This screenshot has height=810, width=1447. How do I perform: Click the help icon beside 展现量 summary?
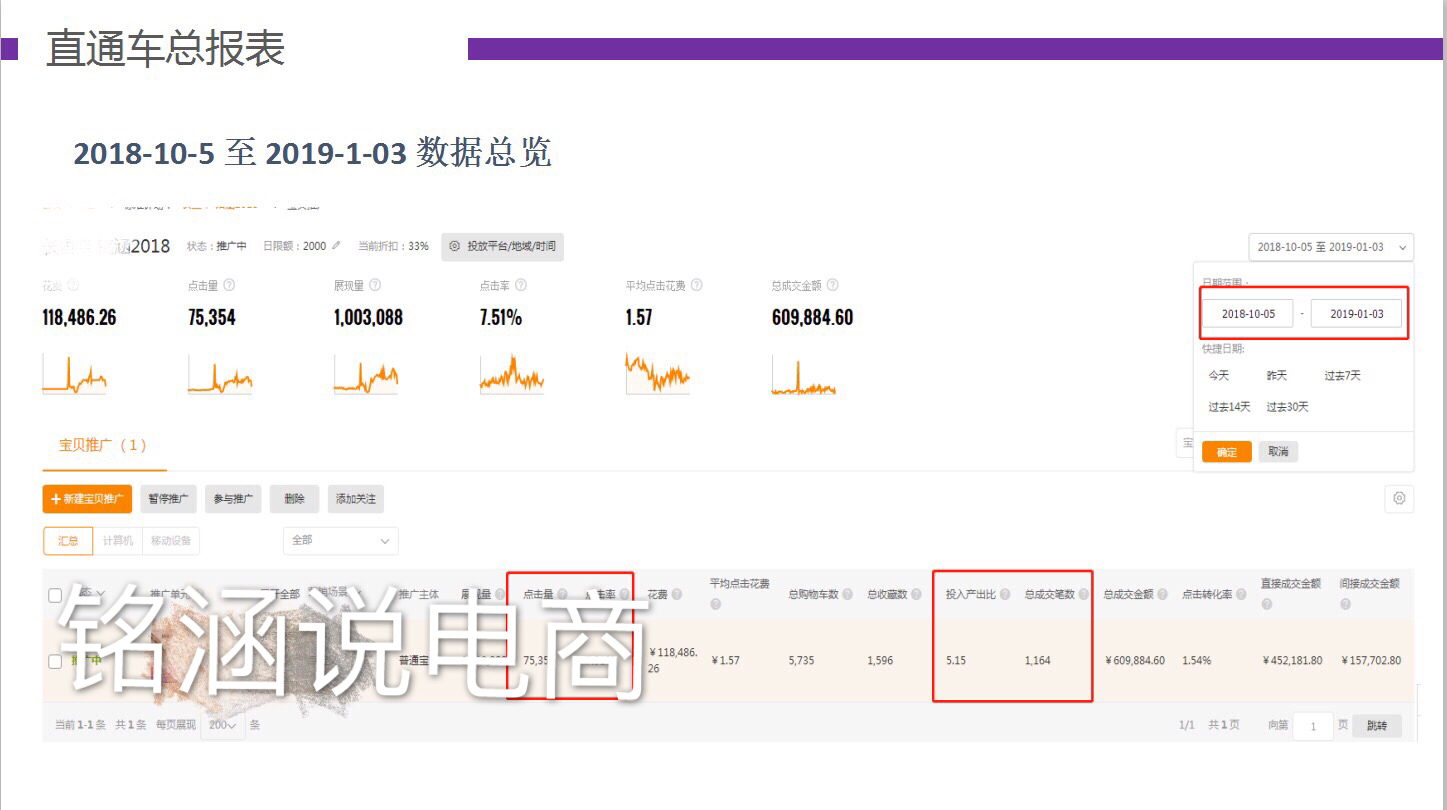click(x=374, y=285)
